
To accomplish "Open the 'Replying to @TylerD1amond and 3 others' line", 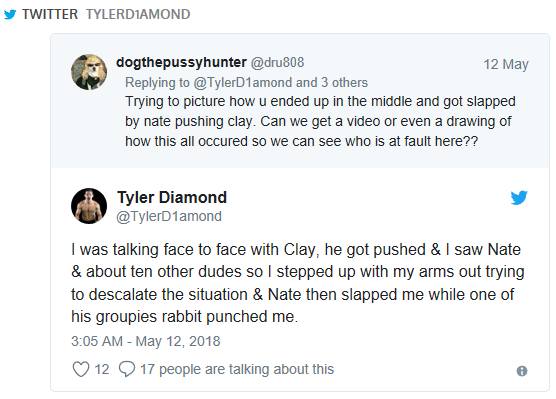I will [x=246, y=83].
